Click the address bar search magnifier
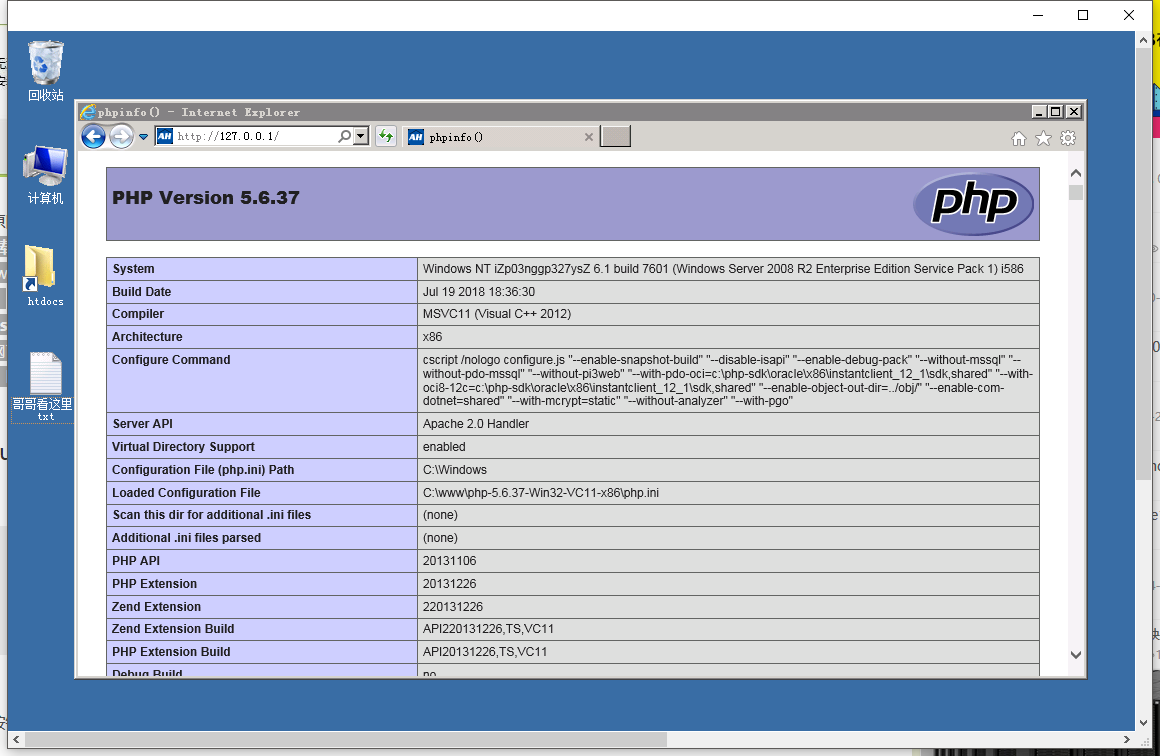This screenshot has height=756, width=1160. [345, 136]
